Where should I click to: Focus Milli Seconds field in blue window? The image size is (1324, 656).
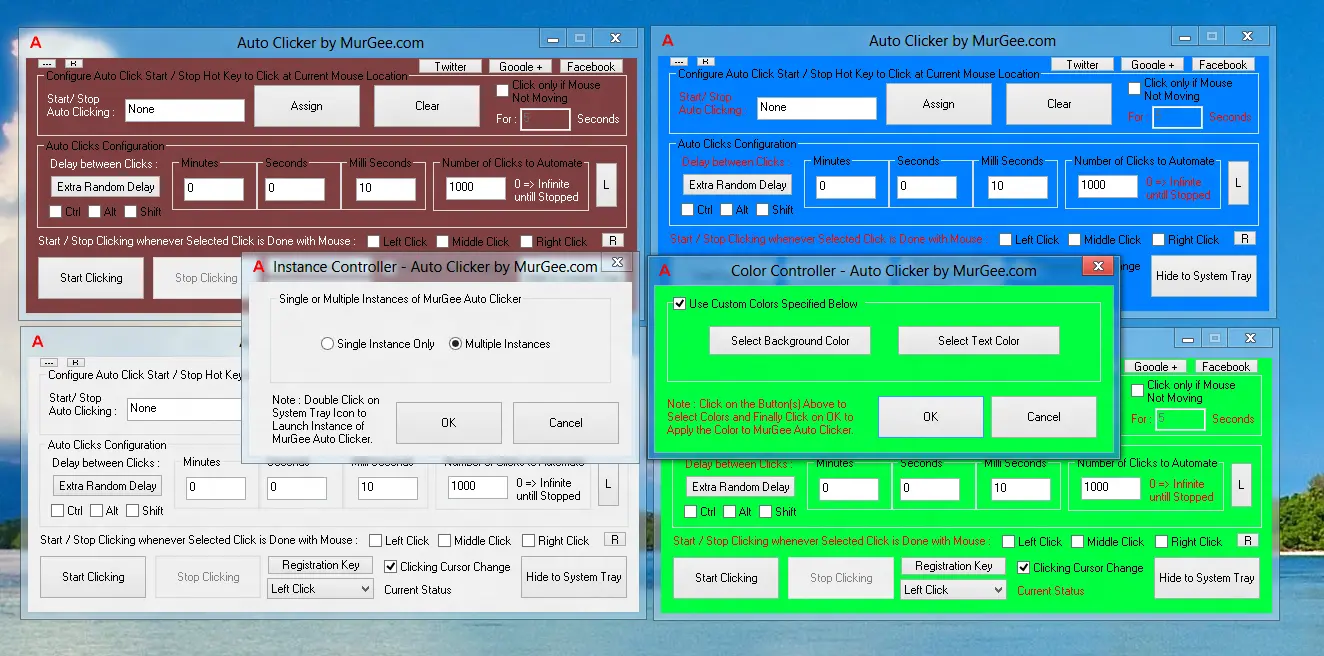point(1018,186)
